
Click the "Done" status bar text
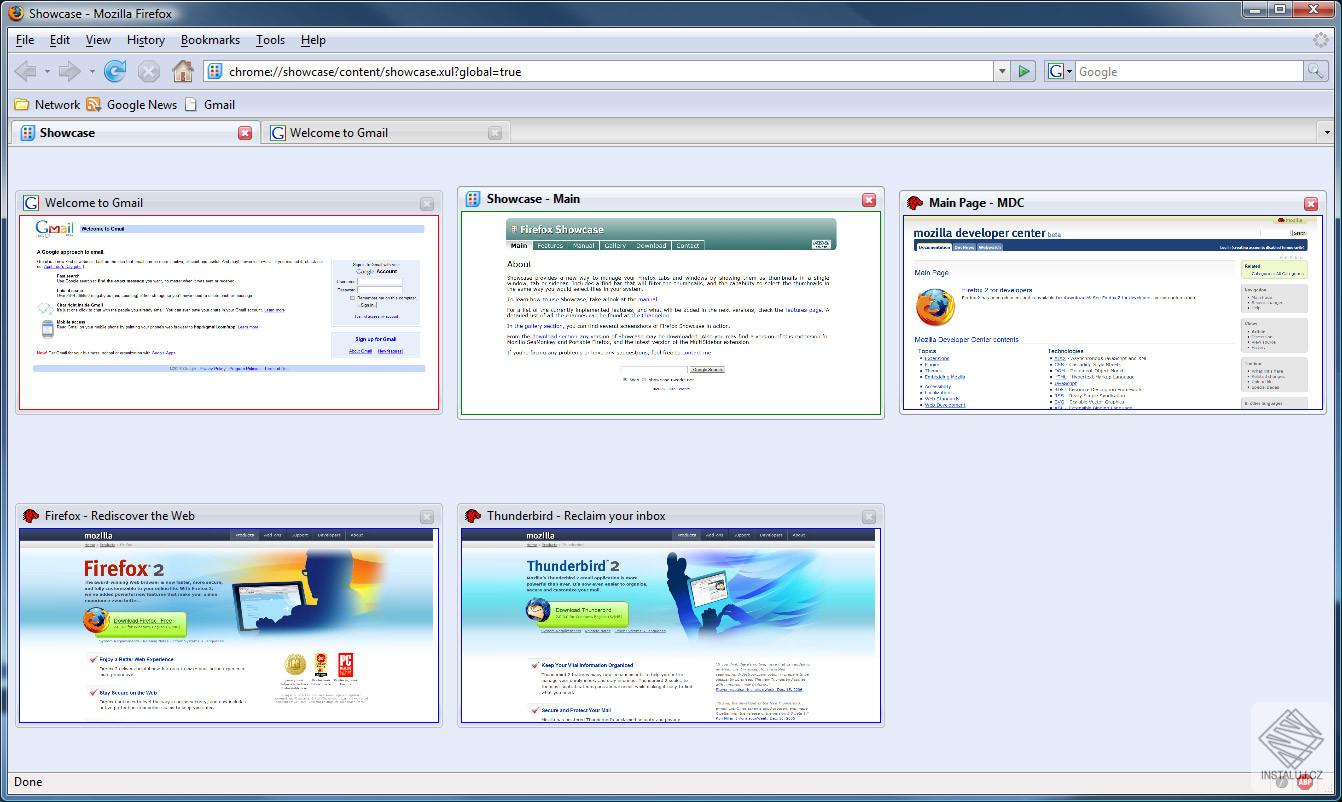click(x=28, y=782)
